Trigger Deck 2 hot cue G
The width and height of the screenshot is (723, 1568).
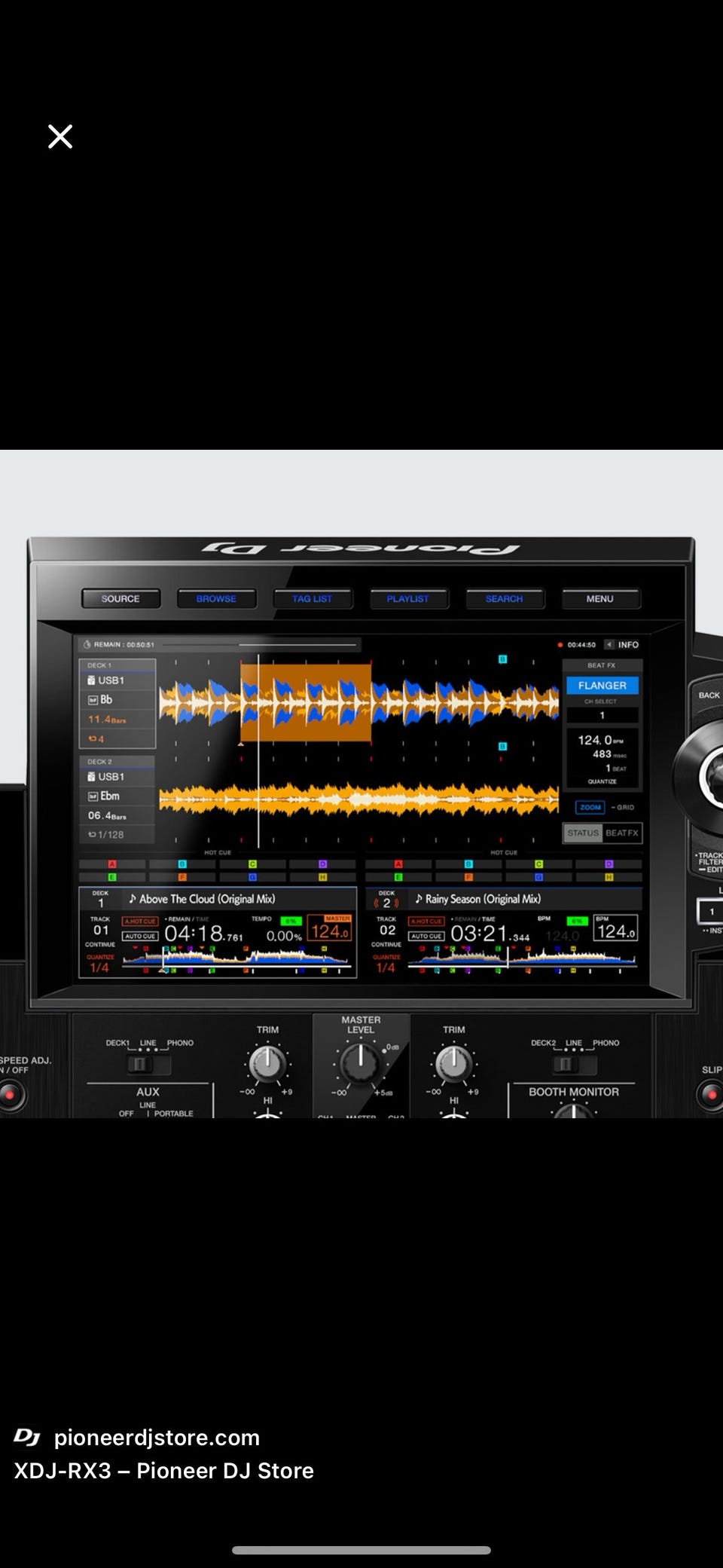(538, 877)
